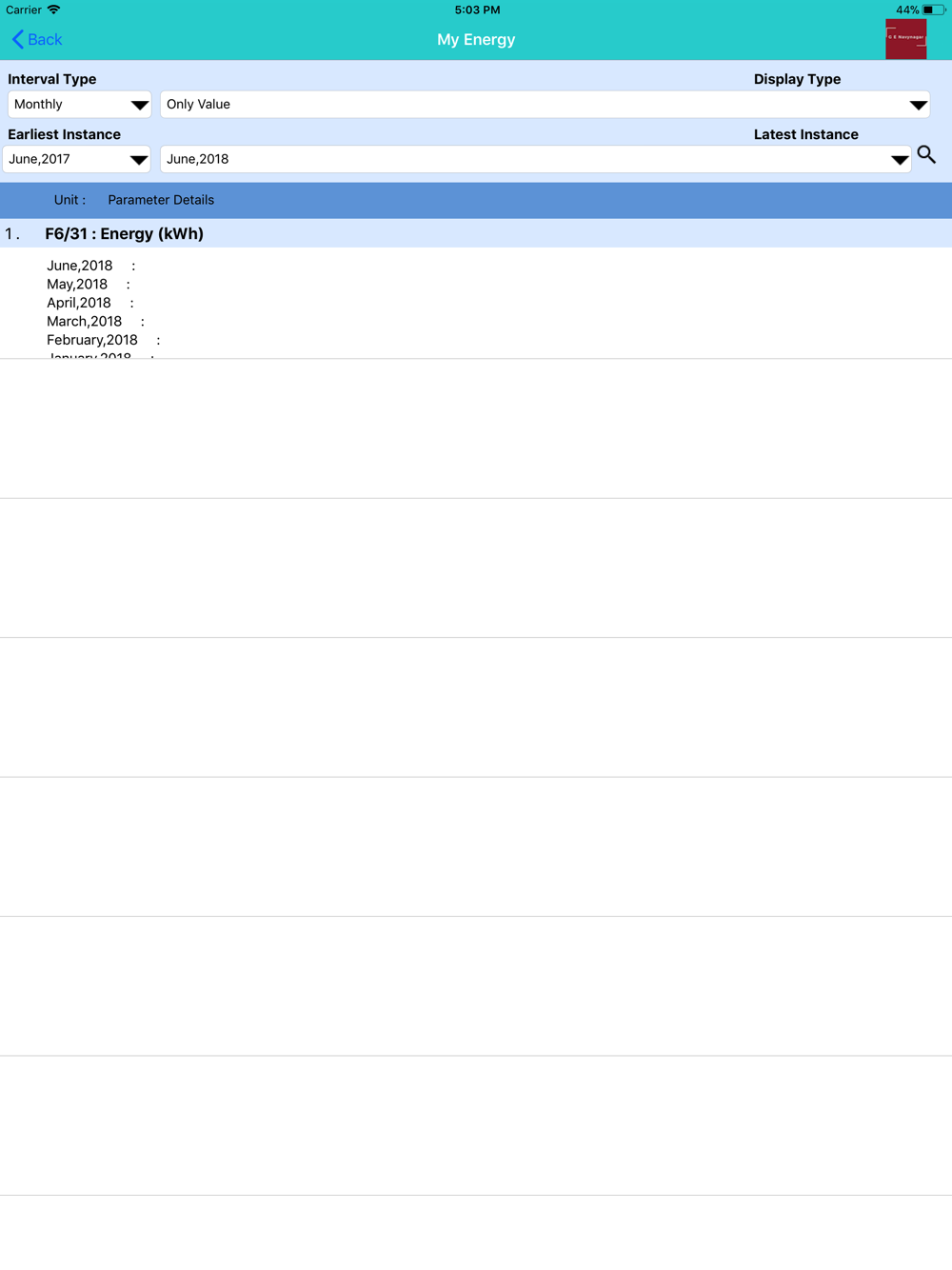This screenshot has width=952, height=1270.
Task: Open the Only Value display type dropdown
Action: pos(545,105)
